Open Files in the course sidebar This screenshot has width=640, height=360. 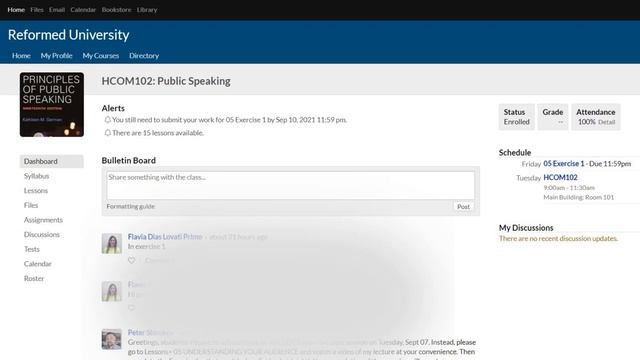[x=31, y=205]
